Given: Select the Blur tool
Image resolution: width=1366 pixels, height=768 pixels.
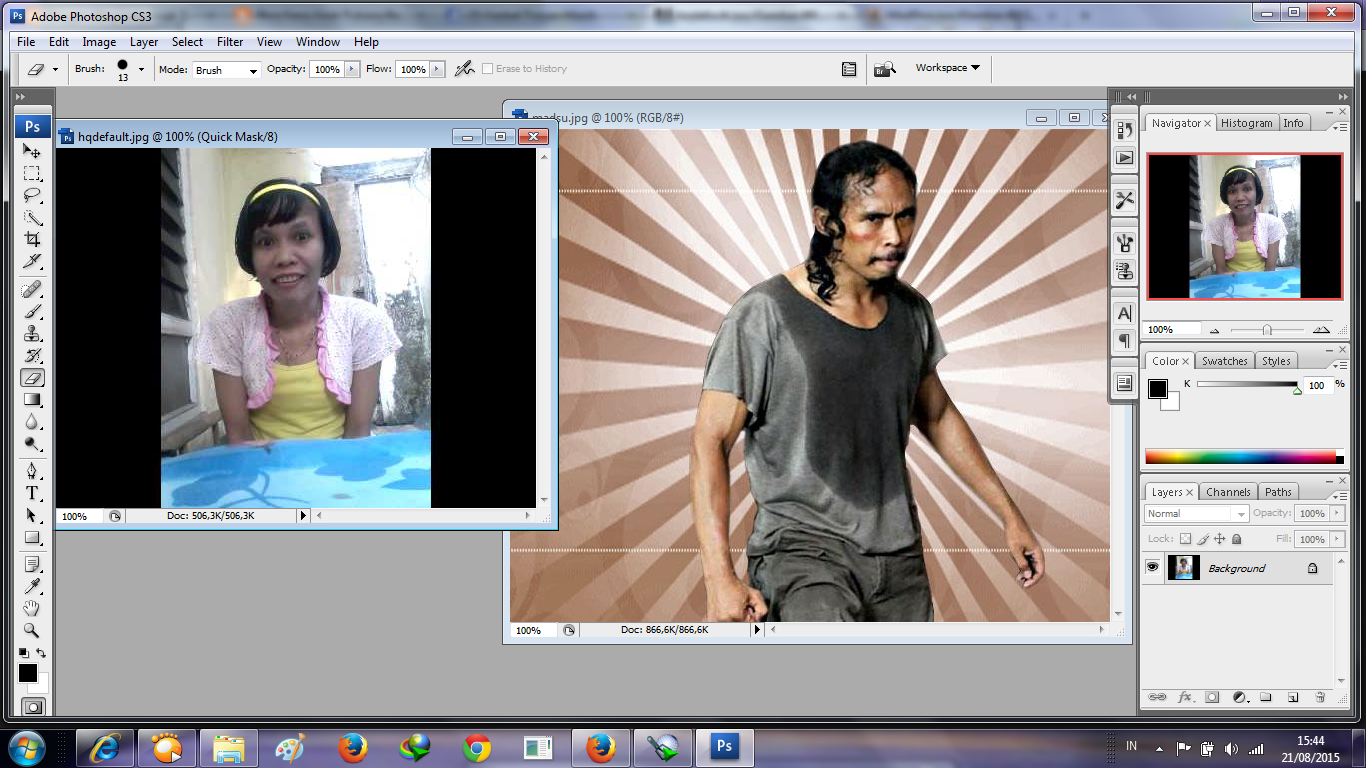Looking at the screenshot, I should [x=32, y=422].
